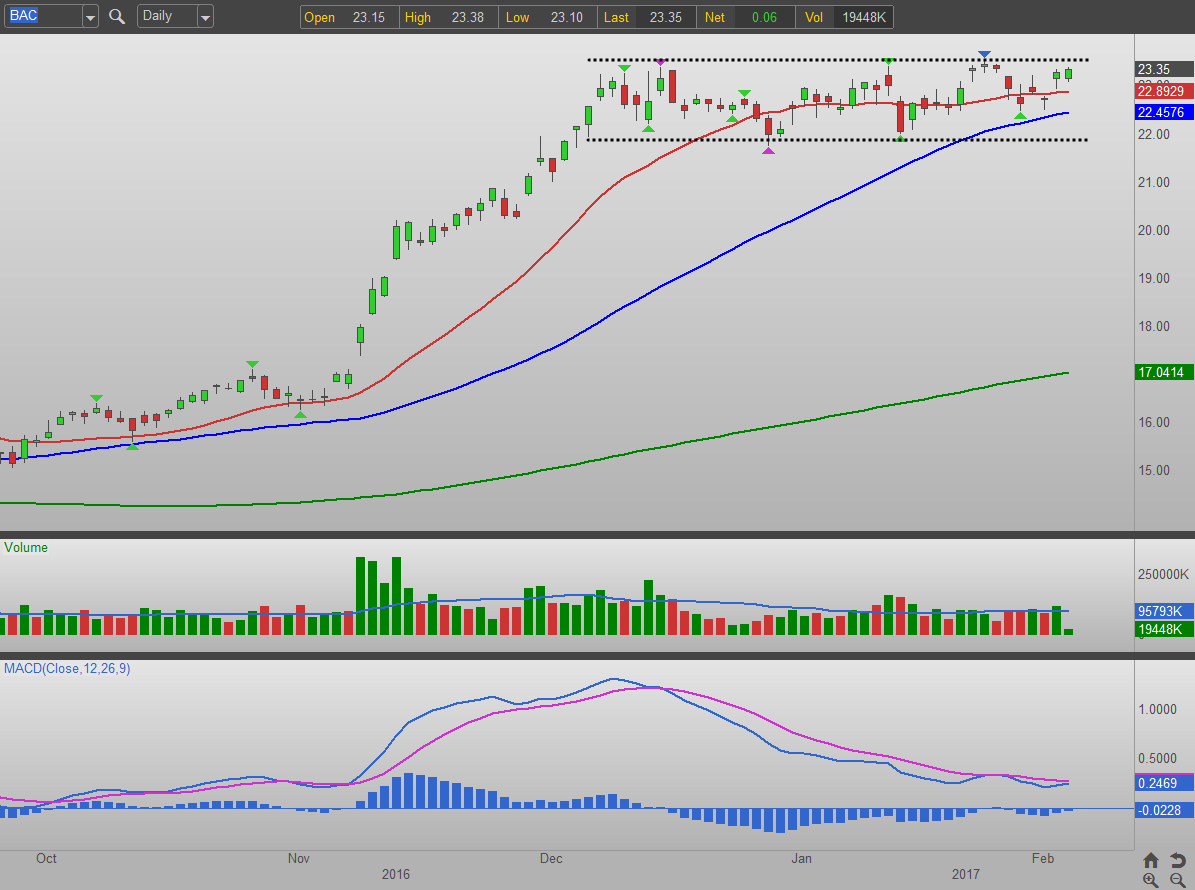Select the green 17.0414 moving average tag
The width and height of the screenshot is (1195, 890).
(x=1164, y=372)
